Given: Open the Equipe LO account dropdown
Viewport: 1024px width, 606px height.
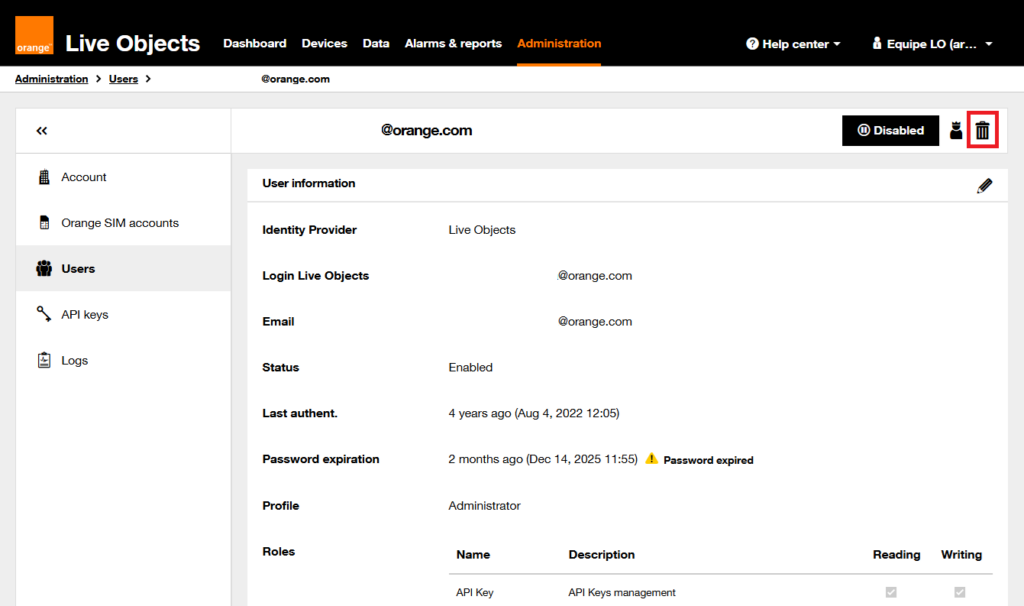Looking at the screenshot, I should click(x=931, y=44).
